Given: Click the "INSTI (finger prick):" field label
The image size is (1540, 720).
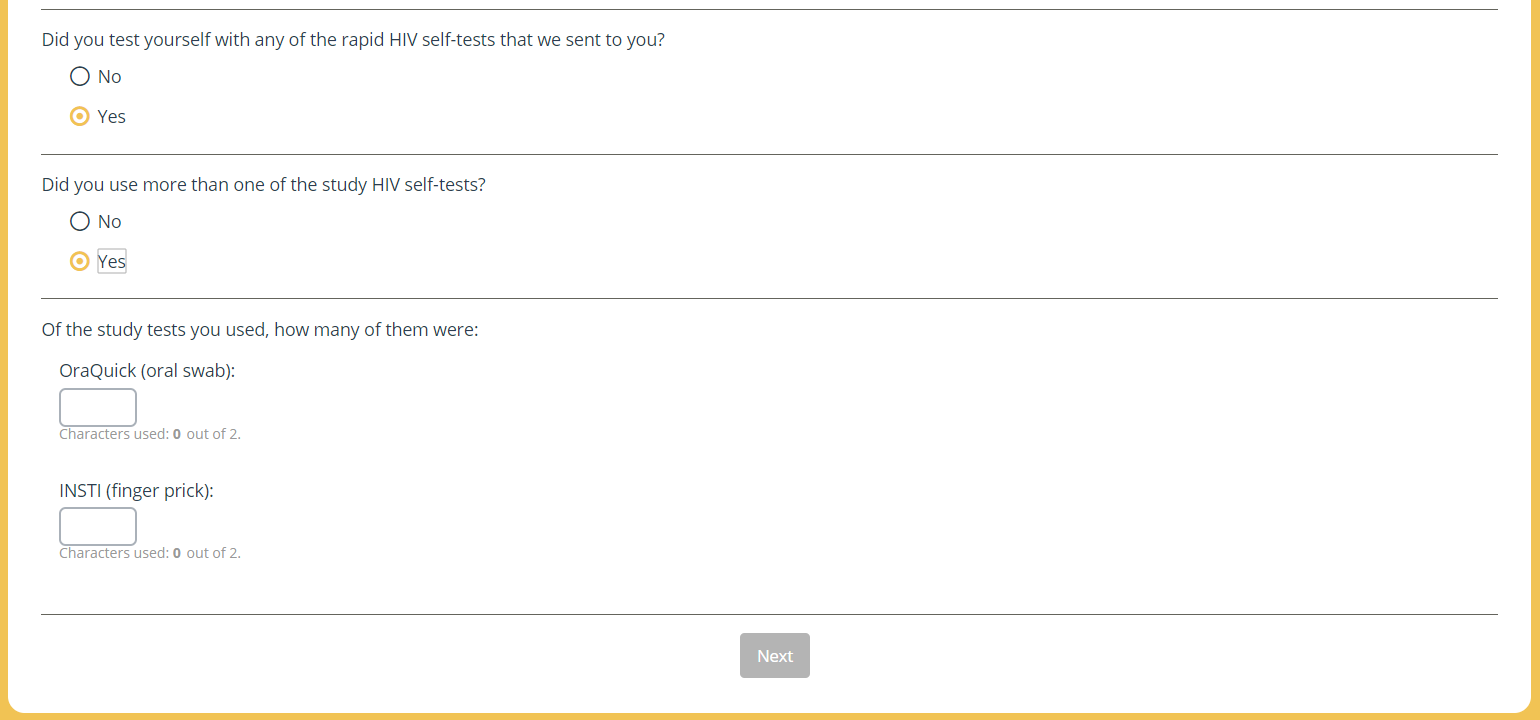Looking at the screenshot, I should pos(137,491).
